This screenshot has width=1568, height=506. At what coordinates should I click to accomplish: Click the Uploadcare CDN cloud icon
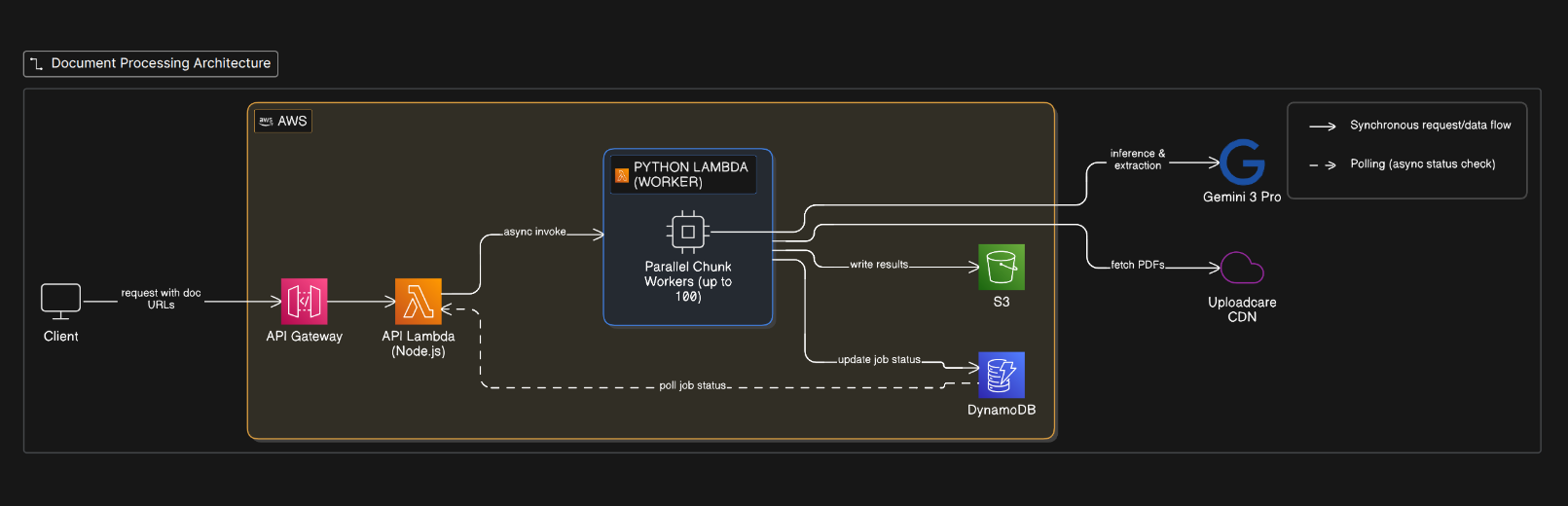[1243, 268]
